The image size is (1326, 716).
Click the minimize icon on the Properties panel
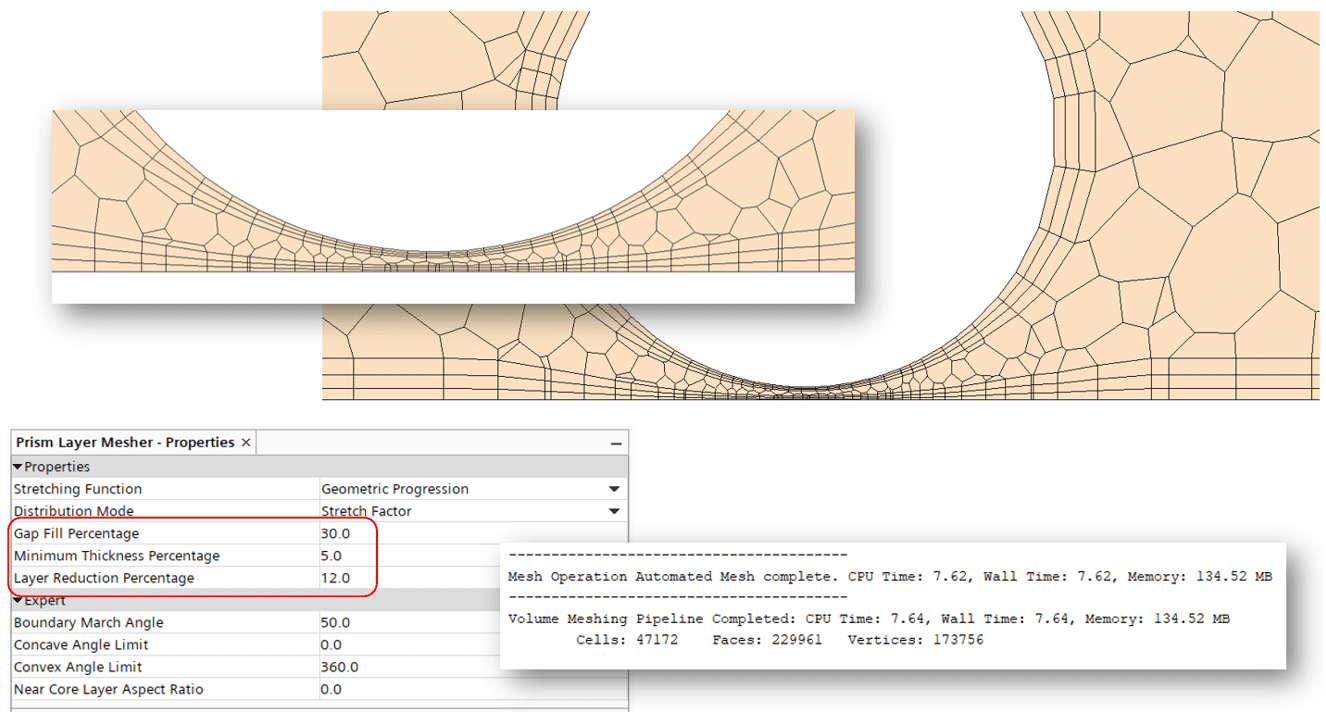[614, 441]
